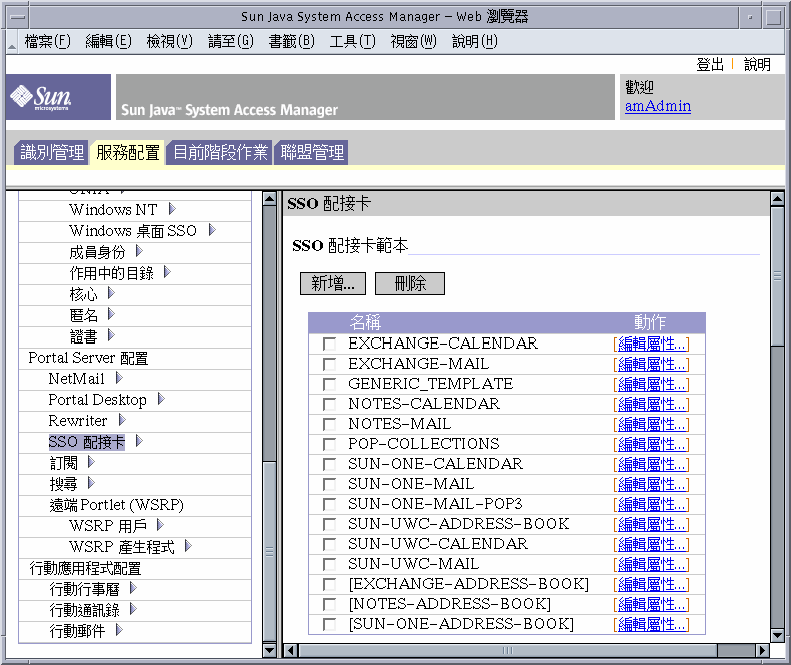Open the 編輯(E) menu
791x665 pixels.
(x=108, y=41)
